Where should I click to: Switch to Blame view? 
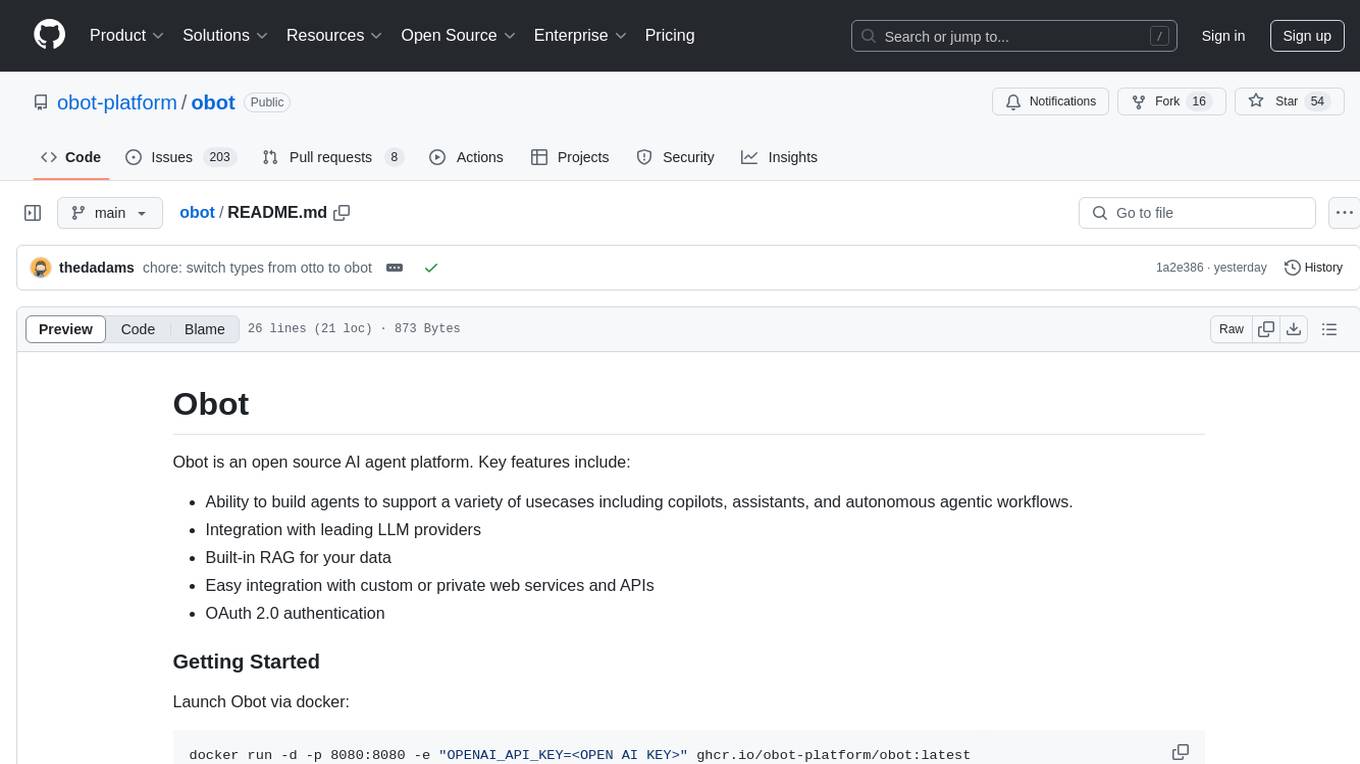pos(205,329)
